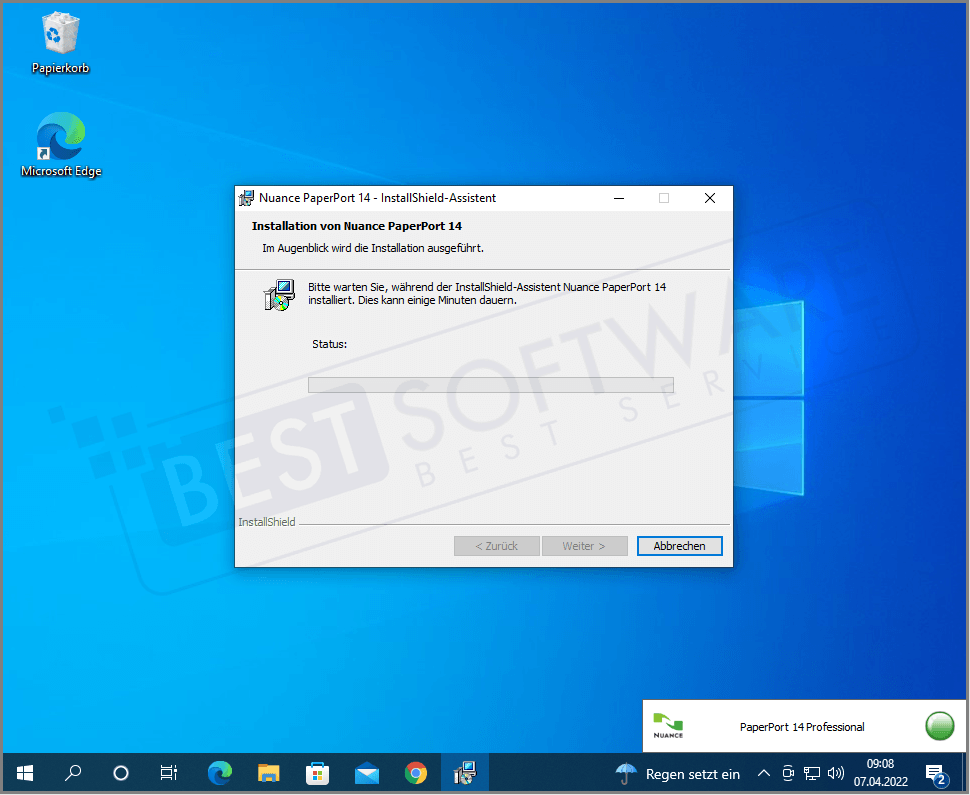Click the clock to open the calendar
Image resolution: width=970 pixels, height=795 pixels.
click(x=879, y=773)
